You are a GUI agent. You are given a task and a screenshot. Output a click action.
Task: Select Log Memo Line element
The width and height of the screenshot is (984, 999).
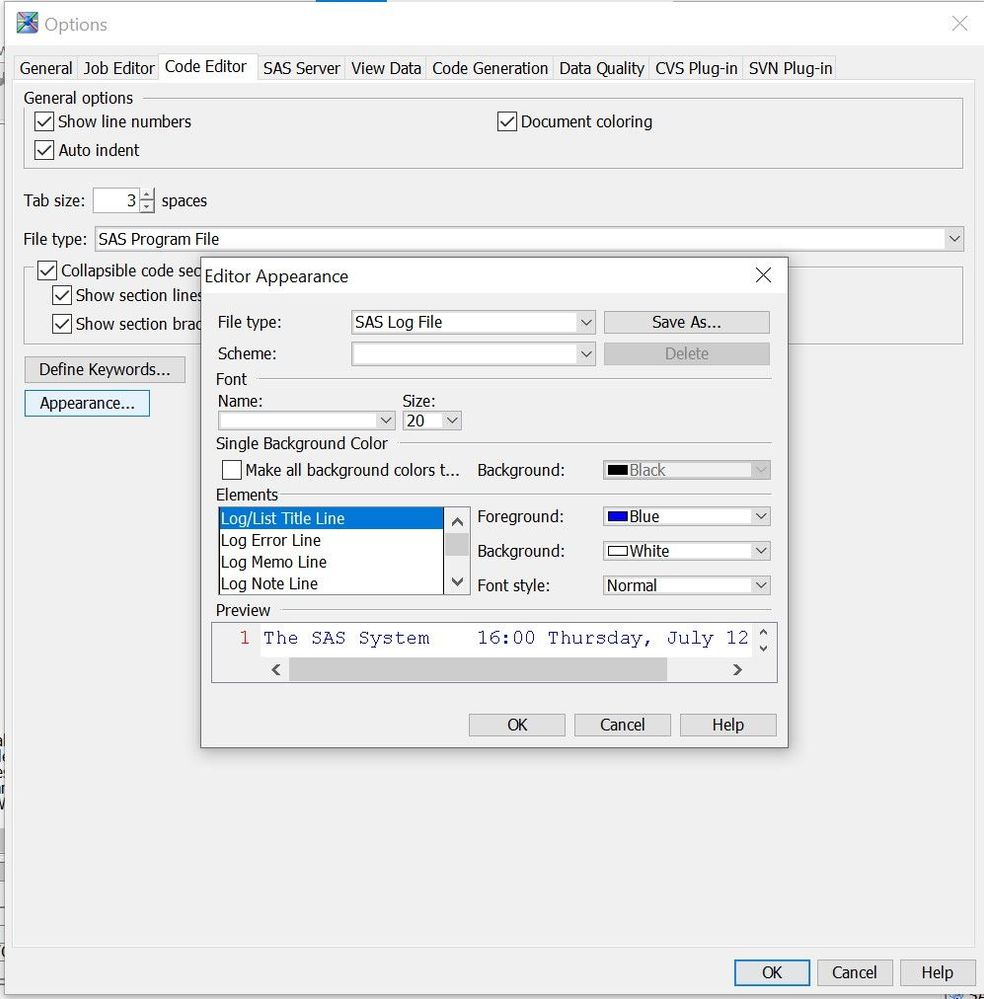coord(331,562)
